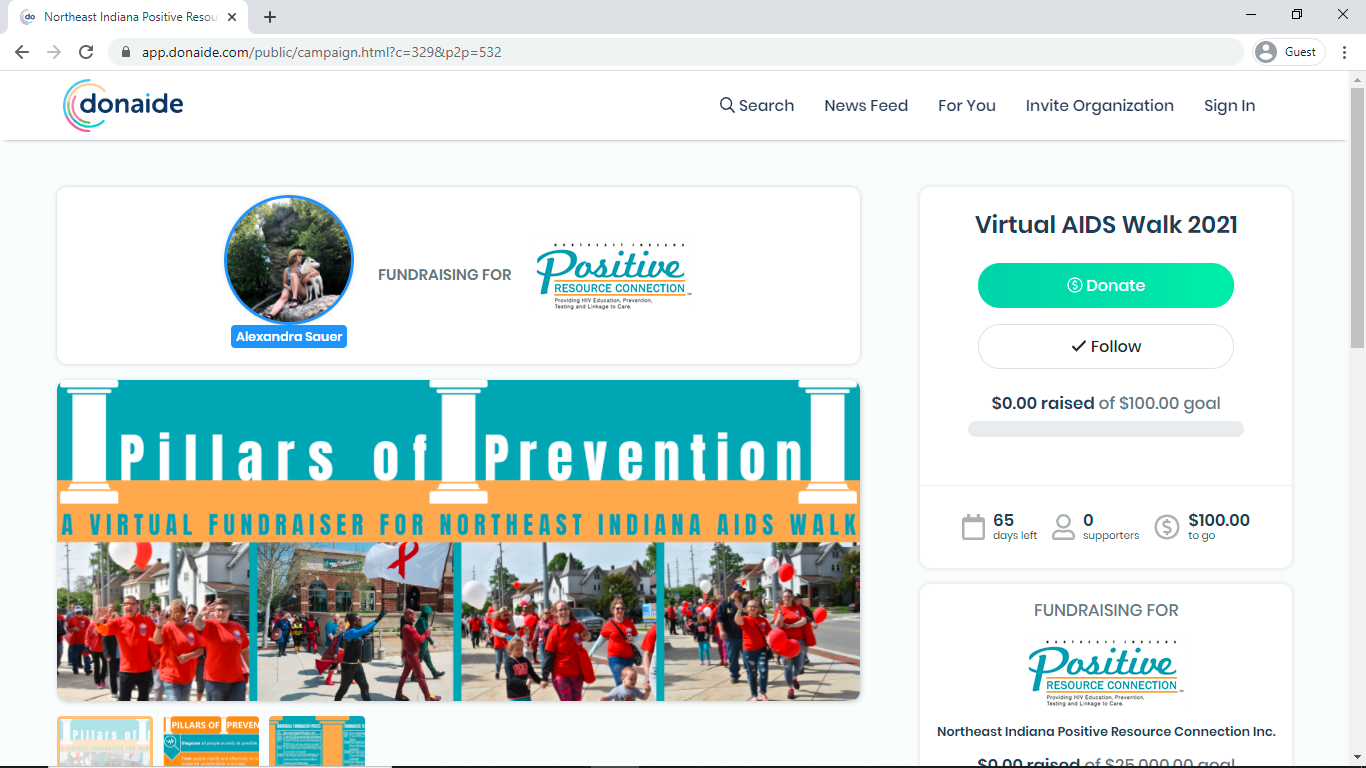Click the '0 supporters' count
Viewport: 1366px width, 768px height.
[1111, 527]
